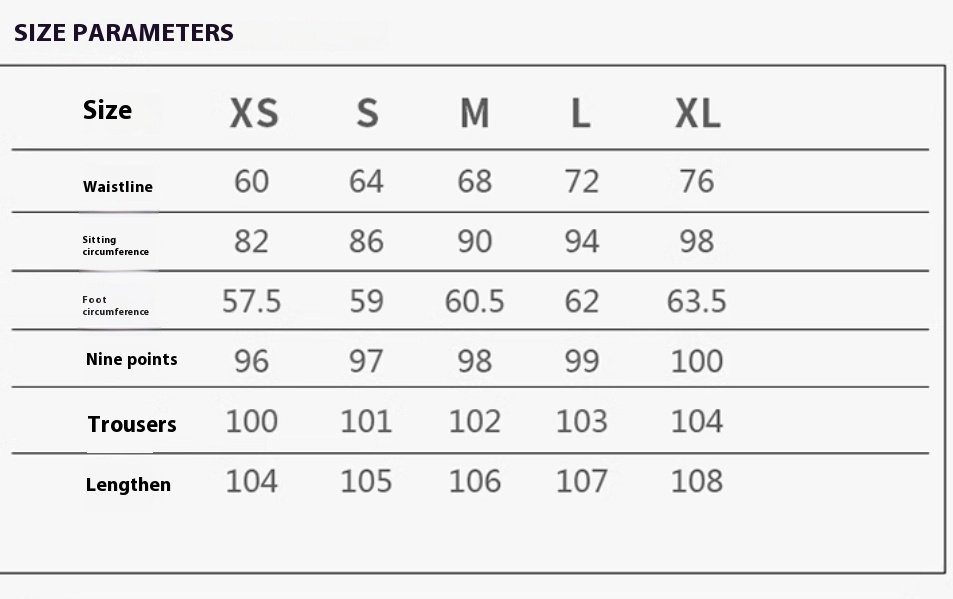This screenshot has height=599, width=953.
Task: Select lengthen value 105 for S
Action: click(x=366, y=481)
